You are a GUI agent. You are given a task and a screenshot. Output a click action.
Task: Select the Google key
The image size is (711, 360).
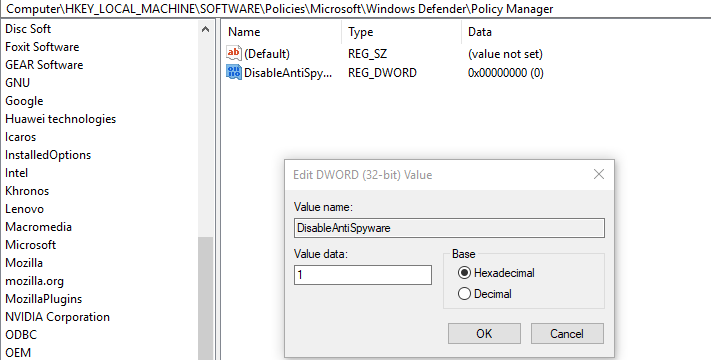[24, 101]
